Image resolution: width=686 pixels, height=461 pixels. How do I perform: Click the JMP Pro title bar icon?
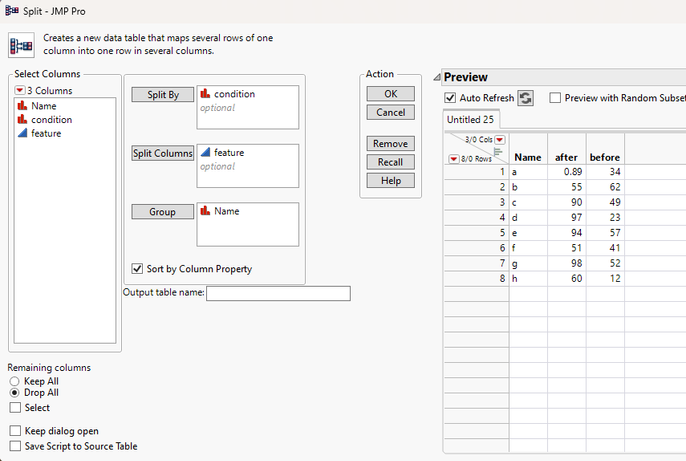tap(12, 11)
